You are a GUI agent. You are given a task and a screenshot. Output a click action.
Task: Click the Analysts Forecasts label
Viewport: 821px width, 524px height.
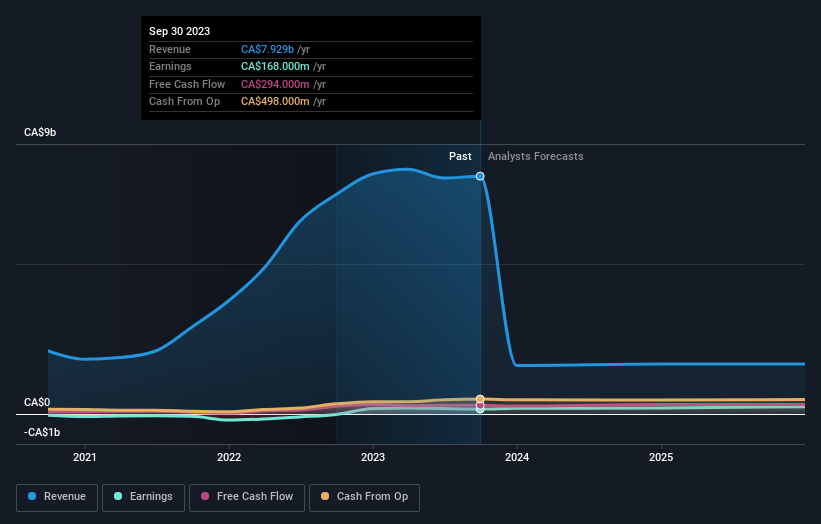click(536, 156)
